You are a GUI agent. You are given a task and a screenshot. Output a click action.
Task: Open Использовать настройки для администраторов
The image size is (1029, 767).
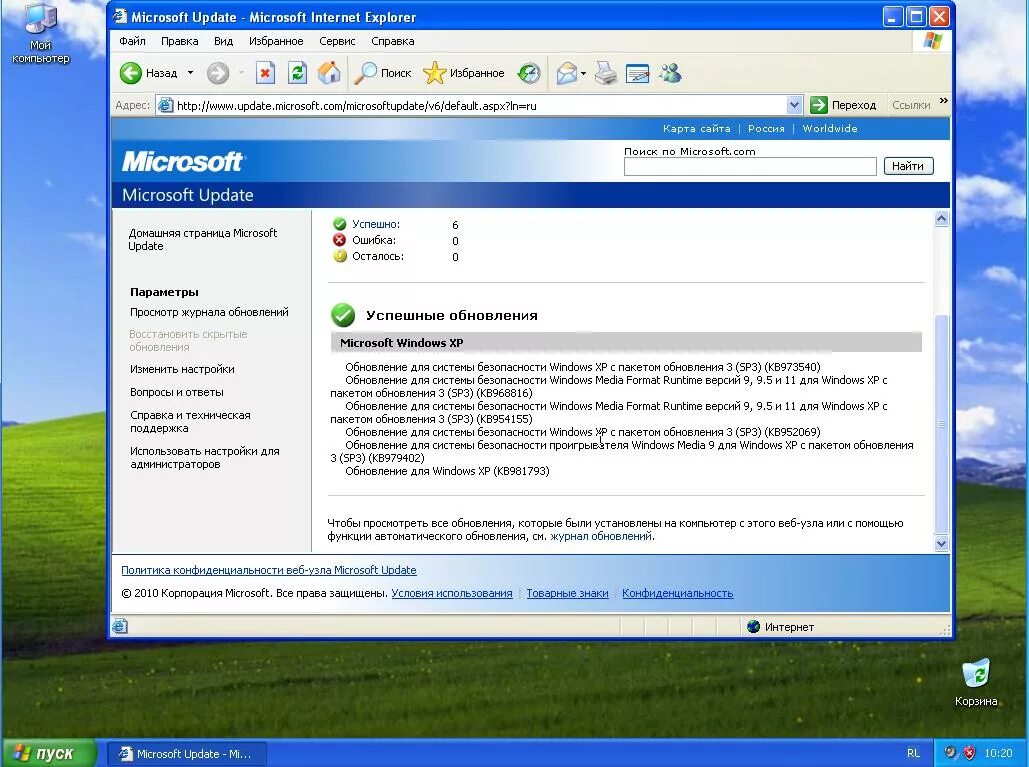pyautogui.click(x=204, y=458)
